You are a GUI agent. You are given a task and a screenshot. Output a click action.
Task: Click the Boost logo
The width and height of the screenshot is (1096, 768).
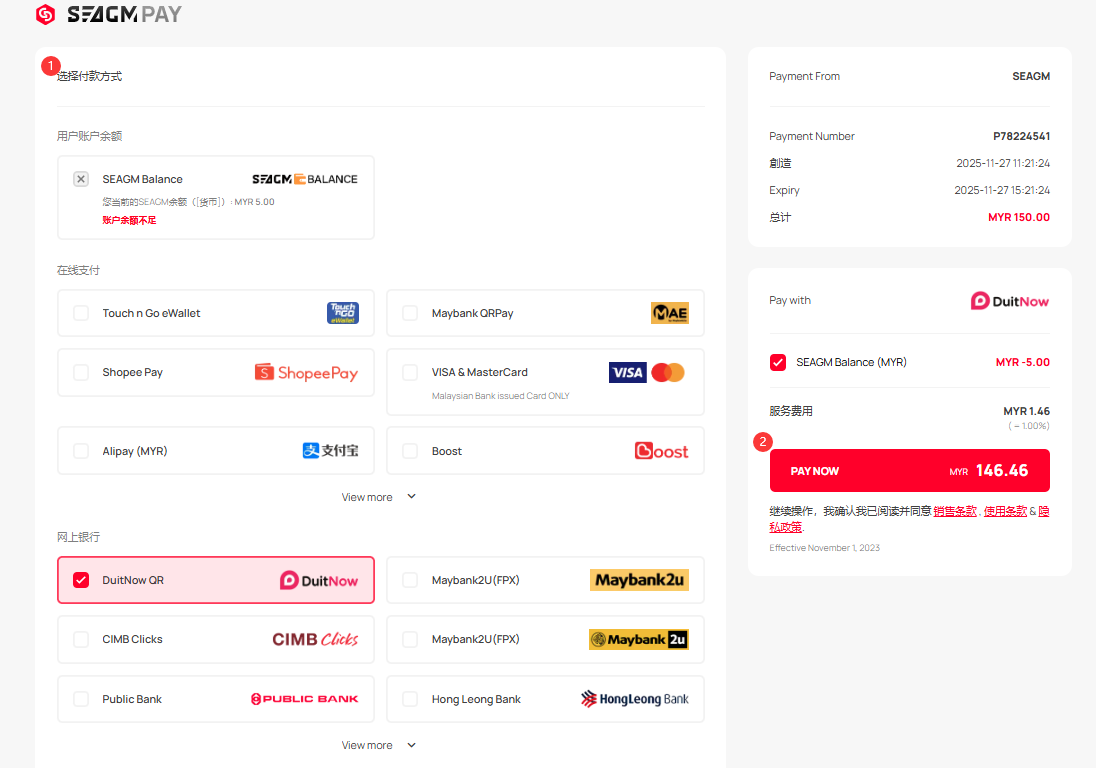(x=661, y=451)
